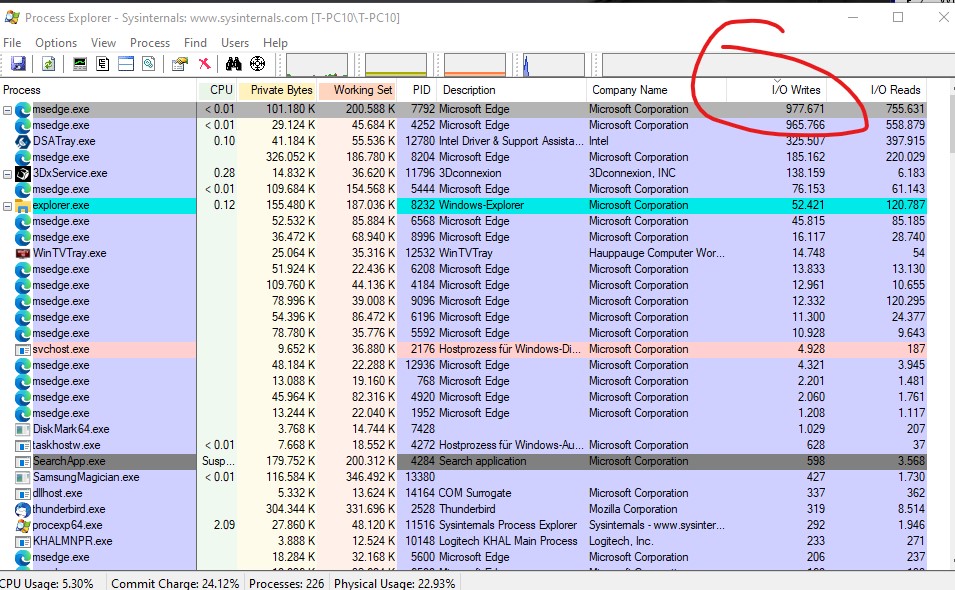Sort by the Company Name column header
Viewport: 955px width, 590px height.
pyautogui.click(x=657, y=90)
